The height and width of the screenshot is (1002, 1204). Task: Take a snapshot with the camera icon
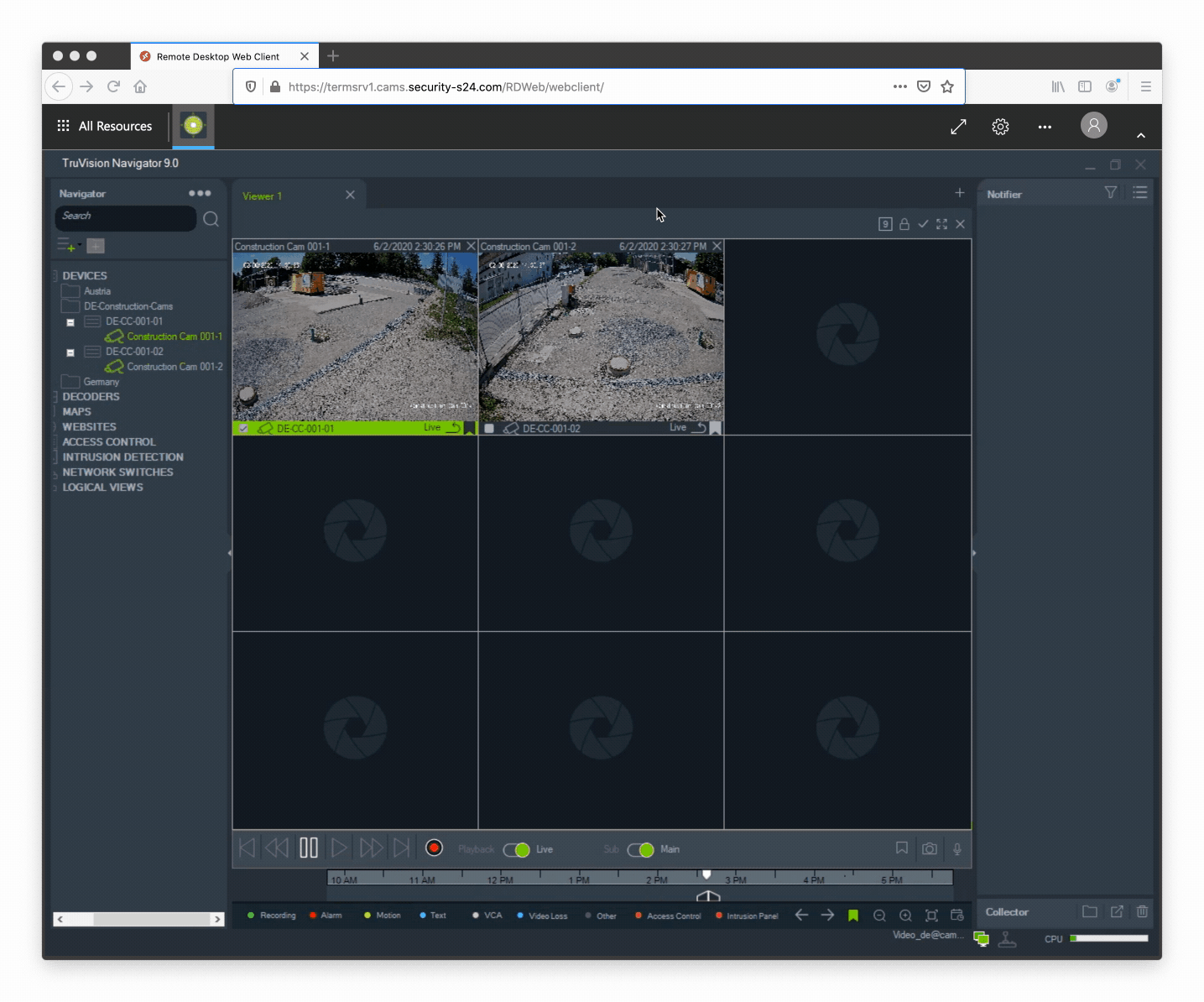pos(930,848)
